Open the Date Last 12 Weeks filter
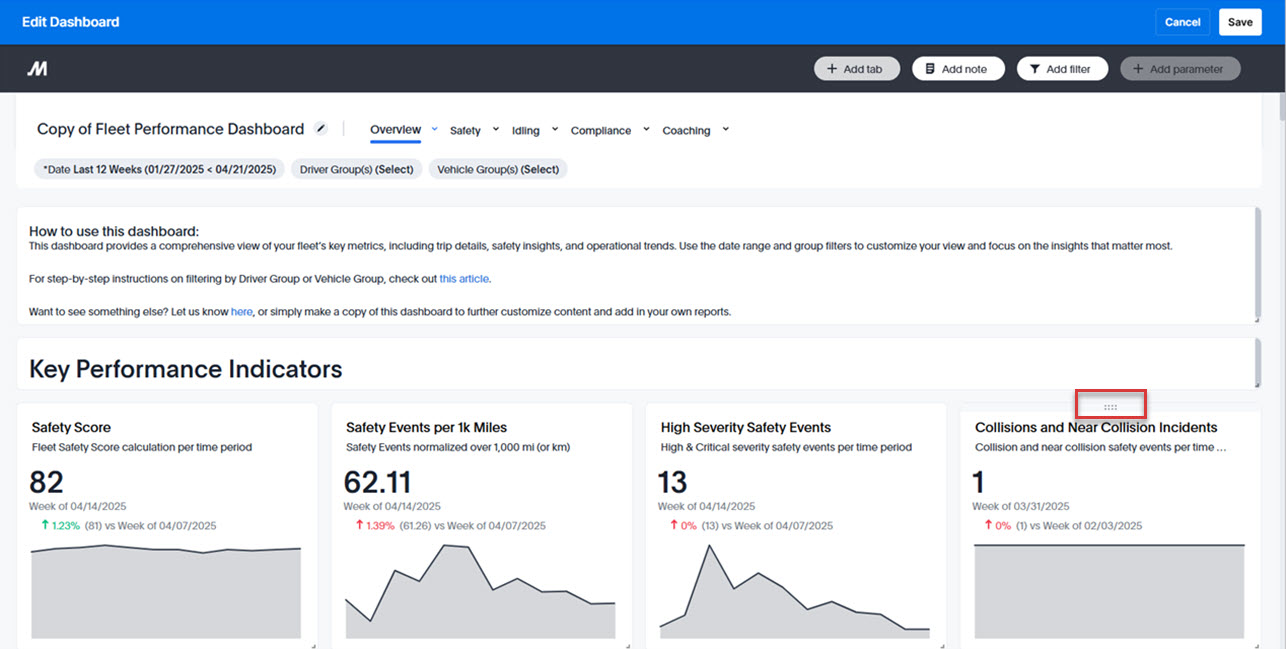1286x649 pixels. point(160,169)
